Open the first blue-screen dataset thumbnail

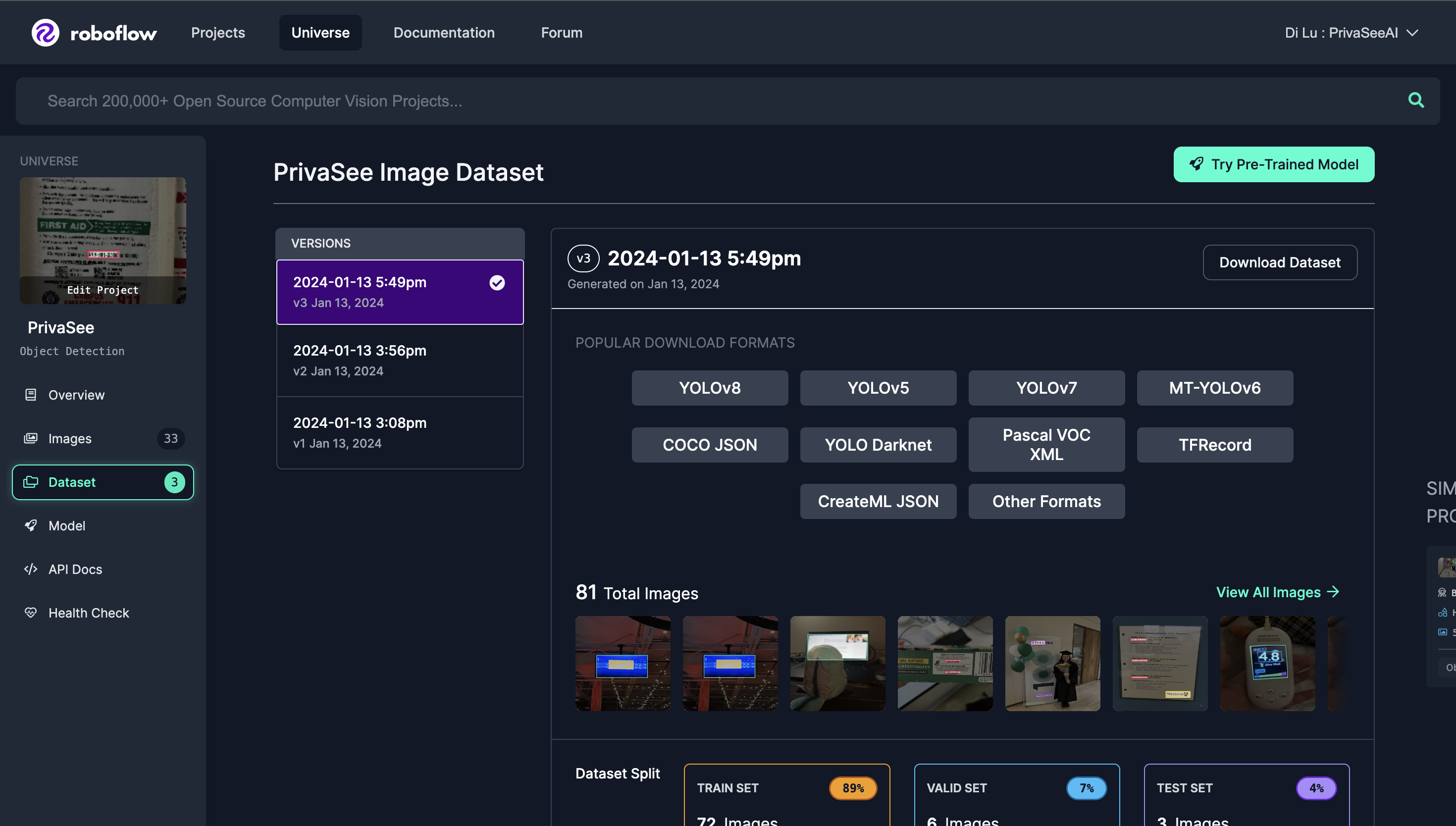[623, 663]
